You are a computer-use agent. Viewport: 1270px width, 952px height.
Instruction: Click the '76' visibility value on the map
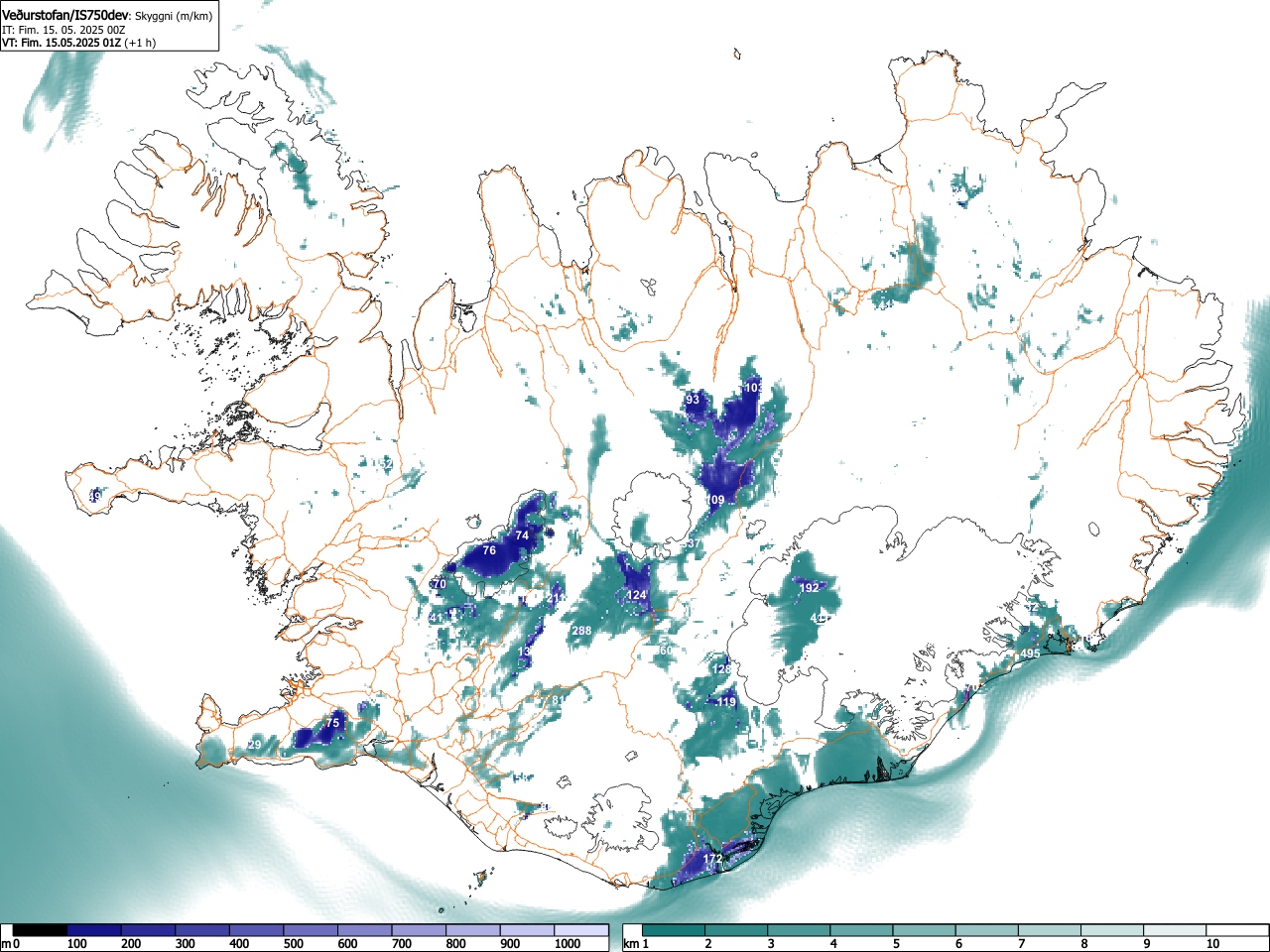pos(489,550)
